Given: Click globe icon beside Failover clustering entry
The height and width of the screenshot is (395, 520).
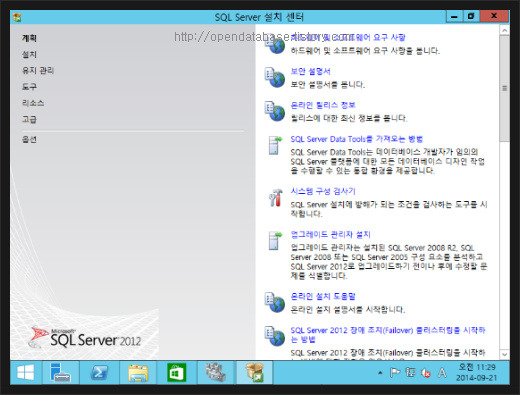Looking at the screenshot, I should pyautogui.click(x=275, y=336).
